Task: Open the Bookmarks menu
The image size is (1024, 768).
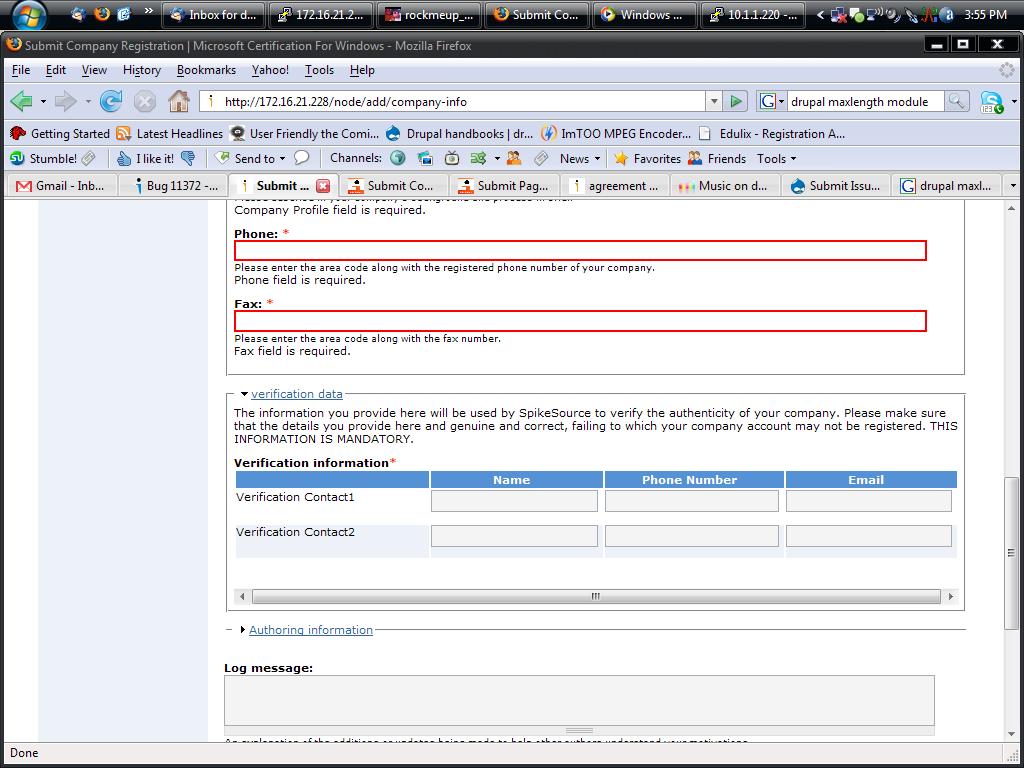Action: [x=205, y=70]
